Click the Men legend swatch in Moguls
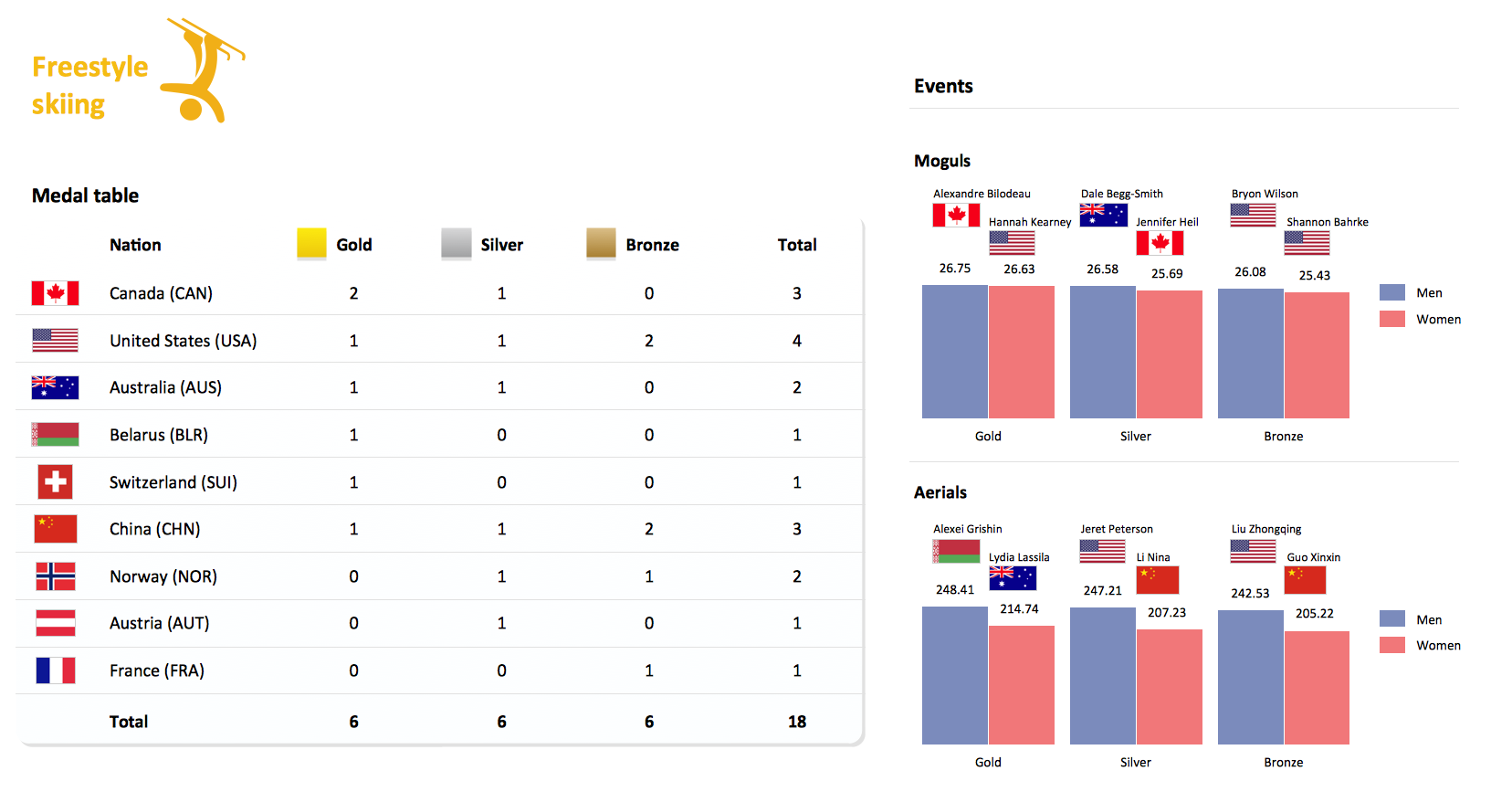The height and width of the screenshot is (792, 1512). coord(1392,292)
